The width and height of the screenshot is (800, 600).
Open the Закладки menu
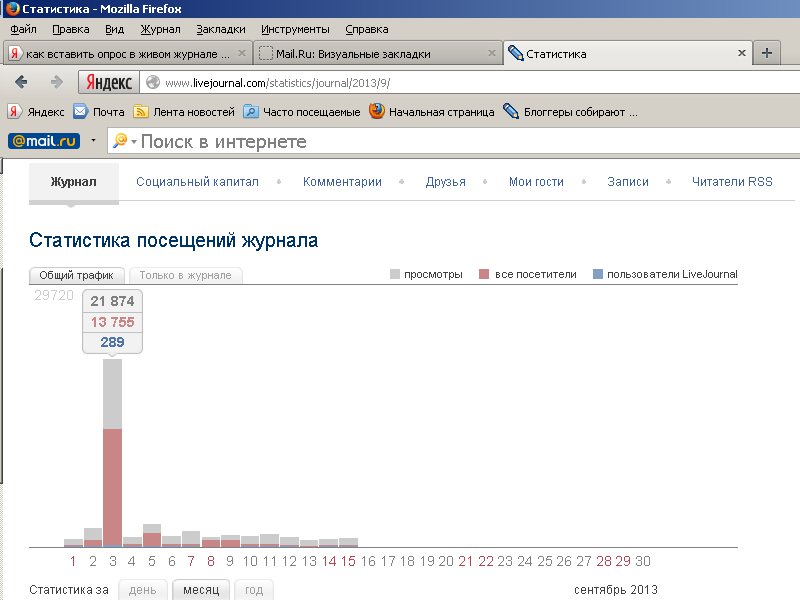point(220,29)
